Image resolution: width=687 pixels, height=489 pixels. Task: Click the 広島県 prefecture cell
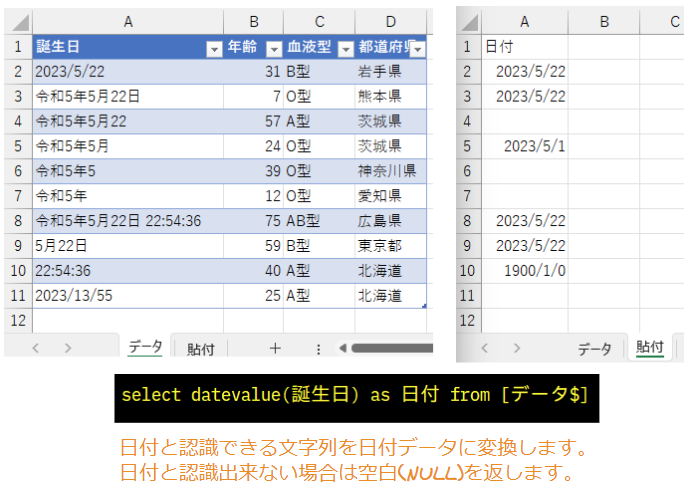tap(391, 221)
